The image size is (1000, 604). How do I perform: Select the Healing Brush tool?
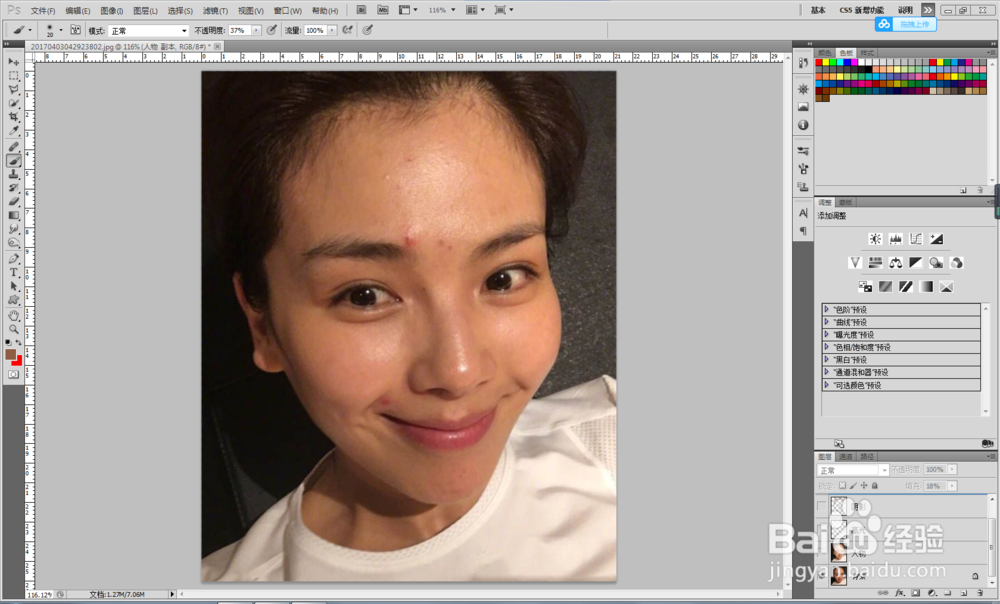(13, 147)
